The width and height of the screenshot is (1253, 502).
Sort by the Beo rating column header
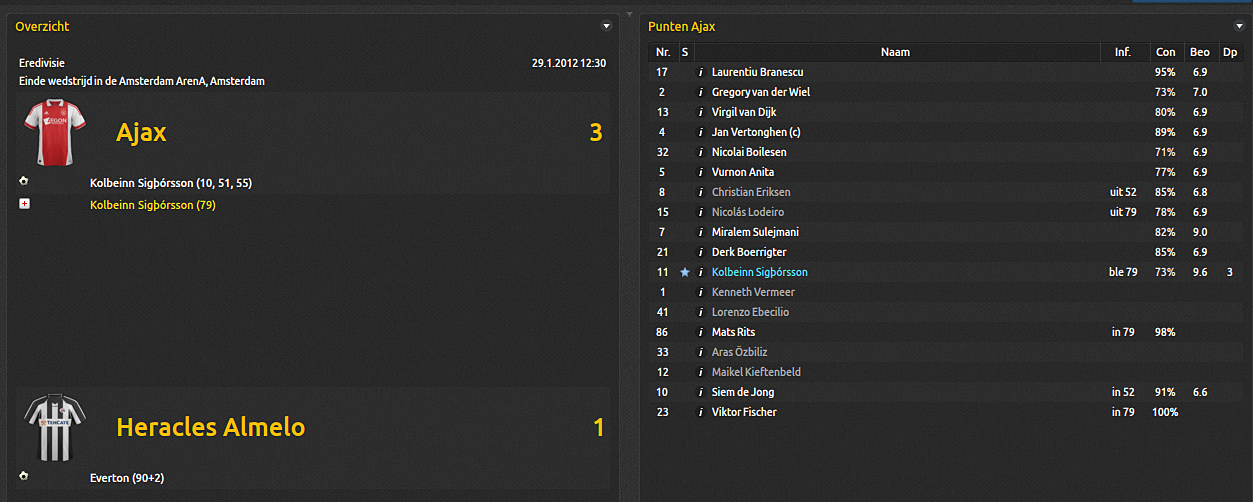tap(1199, 52)
